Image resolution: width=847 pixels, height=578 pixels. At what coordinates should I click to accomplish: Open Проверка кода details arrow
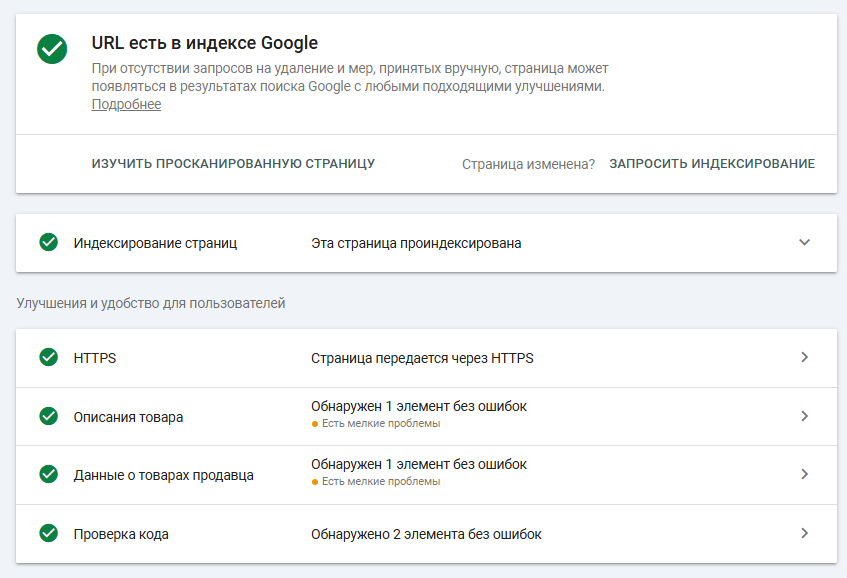804,533
